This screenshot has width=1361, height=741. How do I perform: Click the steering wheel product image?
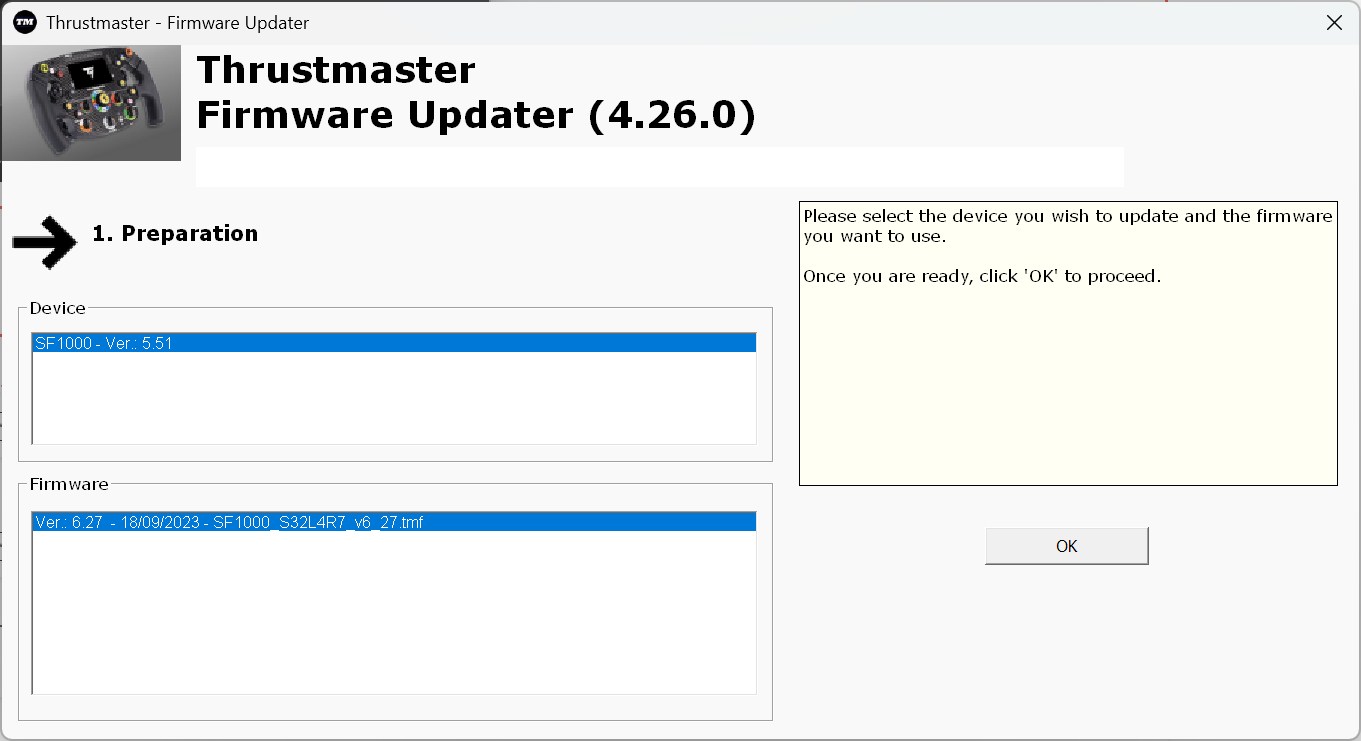click(91, 103)
